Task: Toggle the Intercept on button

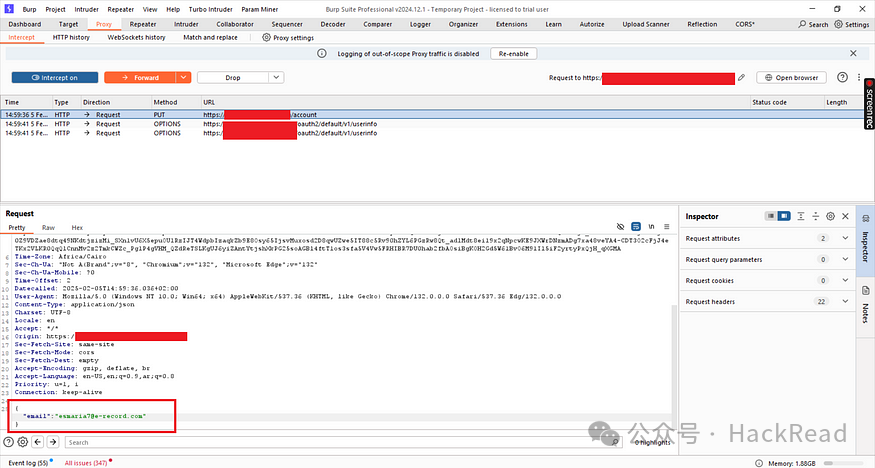Action: (55, 78)
